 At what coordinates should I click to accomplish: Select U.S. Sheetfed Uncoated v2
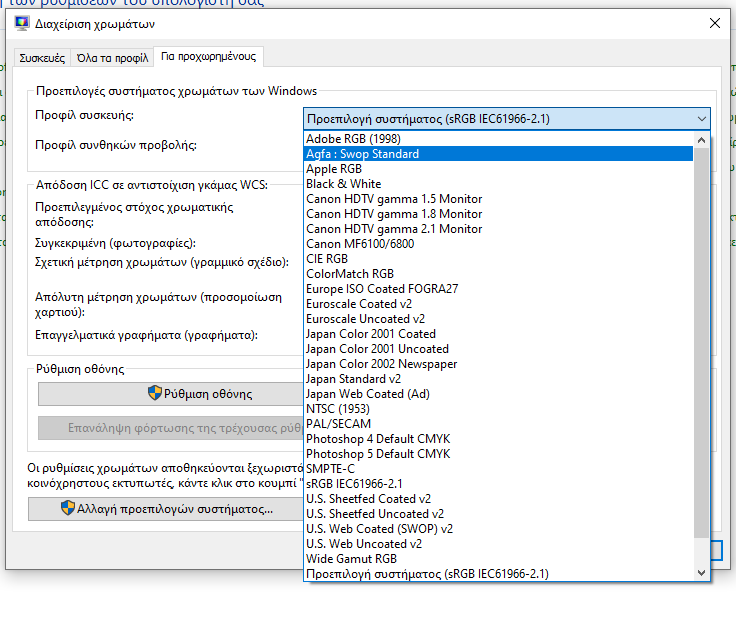click(x=499, y=514)
